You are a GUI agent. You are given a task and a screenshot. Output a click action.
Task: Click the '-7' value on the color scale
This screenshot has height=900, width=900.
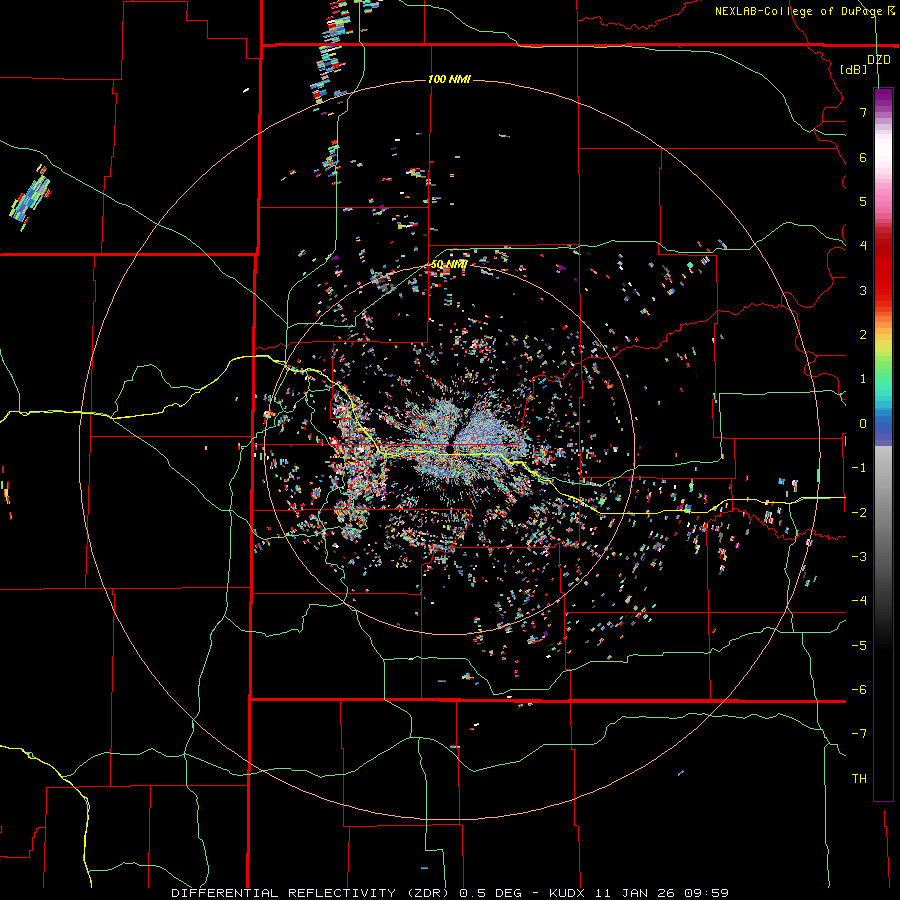coord(859,734)
